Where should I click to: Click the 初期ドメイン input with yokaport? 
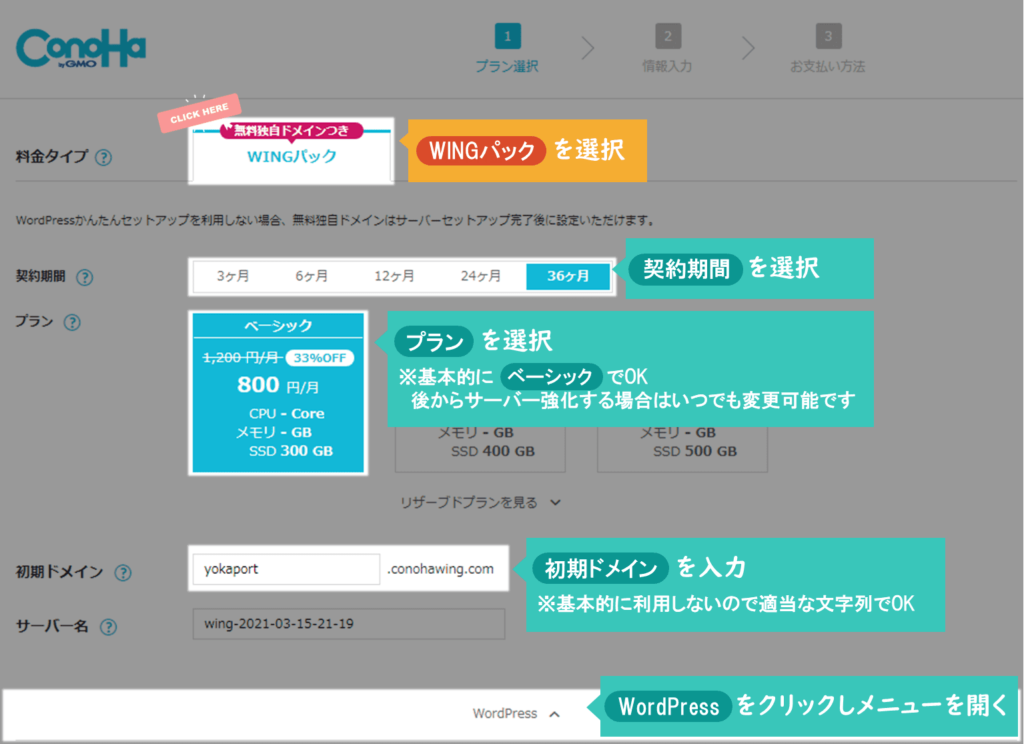(286, 569)
